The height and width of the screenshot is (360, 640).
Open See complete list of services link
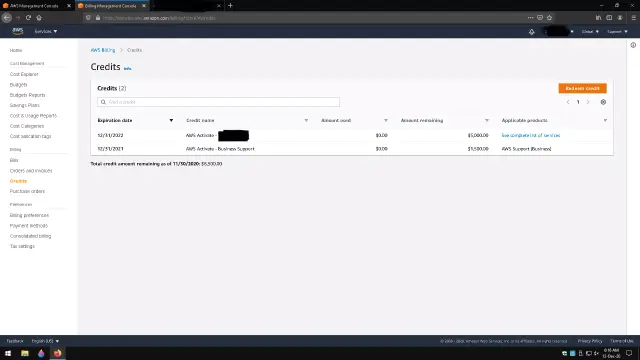(531, 135)
